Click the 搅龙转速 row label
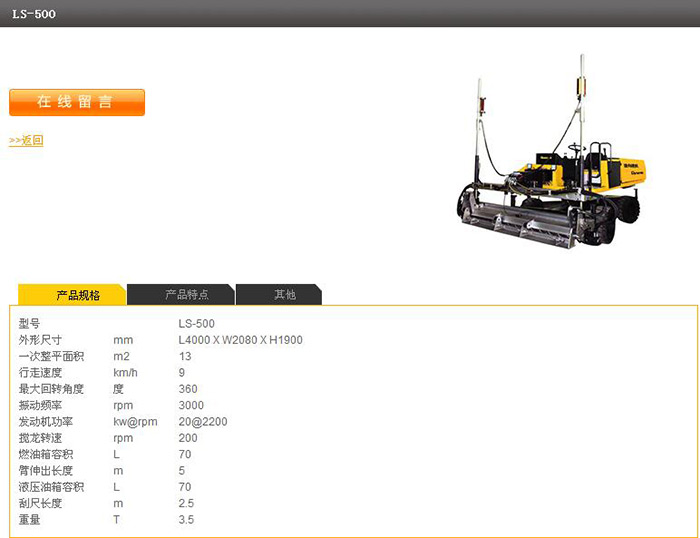This screenshot has height=538, width=700. click(x=40, y=438)
